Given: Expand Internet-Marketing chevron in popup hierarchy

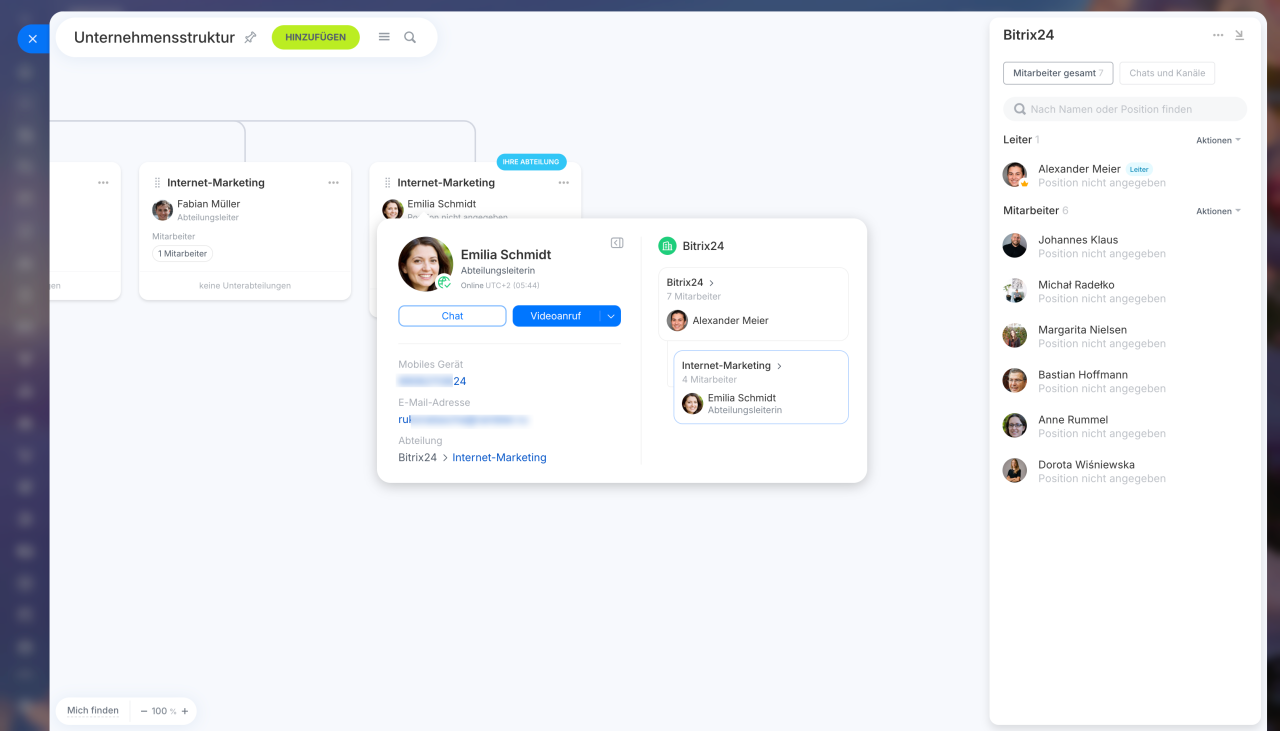Looking at the screenshot, I should (x=779, y=366).
